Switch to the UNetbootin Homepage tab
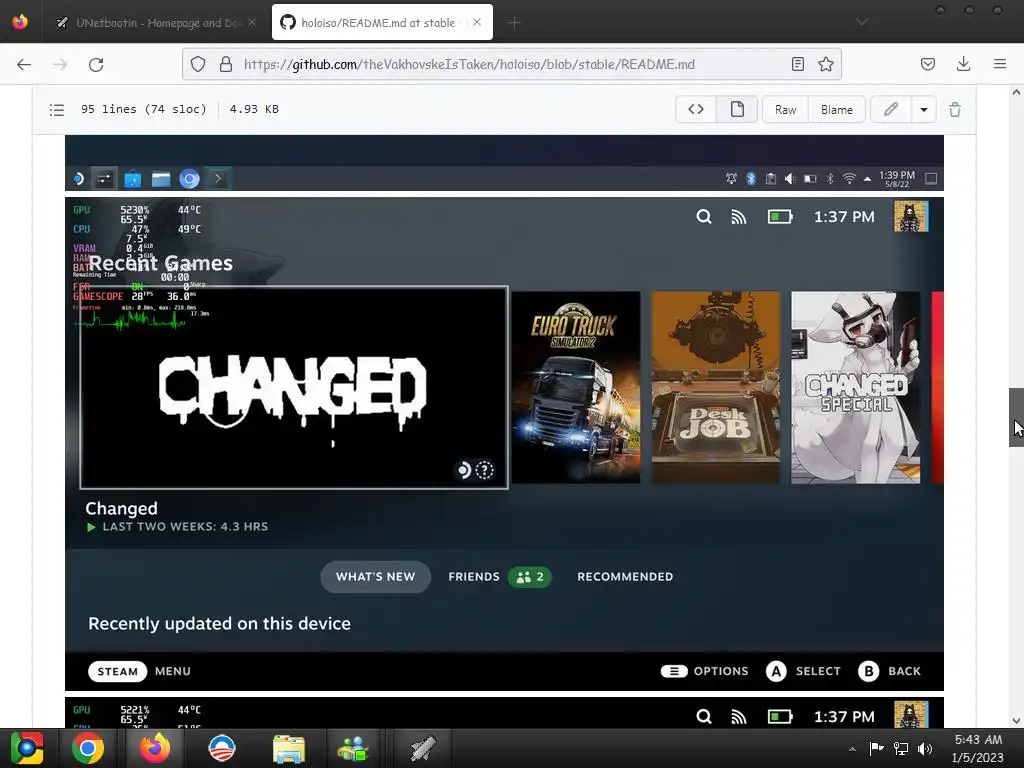 (155, 23)
